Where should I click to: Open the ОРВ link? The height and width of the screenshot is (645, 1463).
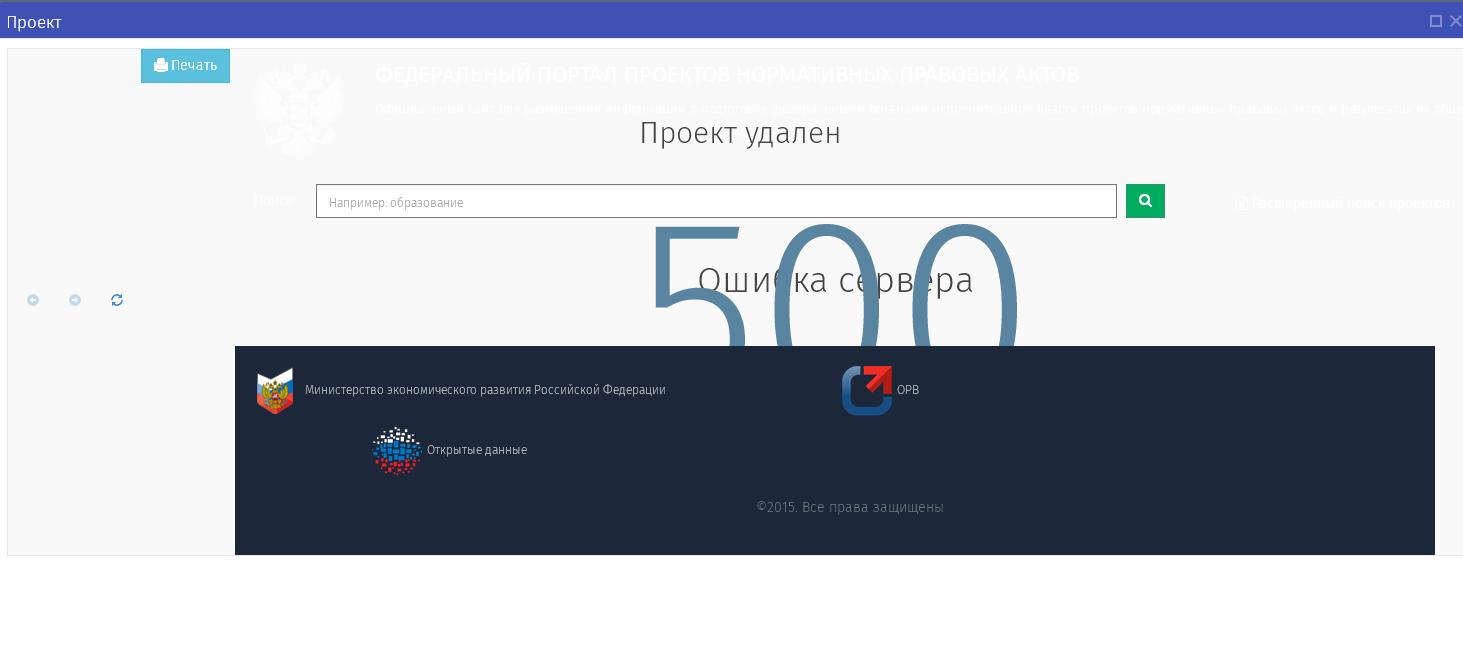click(x=908, y=390)
